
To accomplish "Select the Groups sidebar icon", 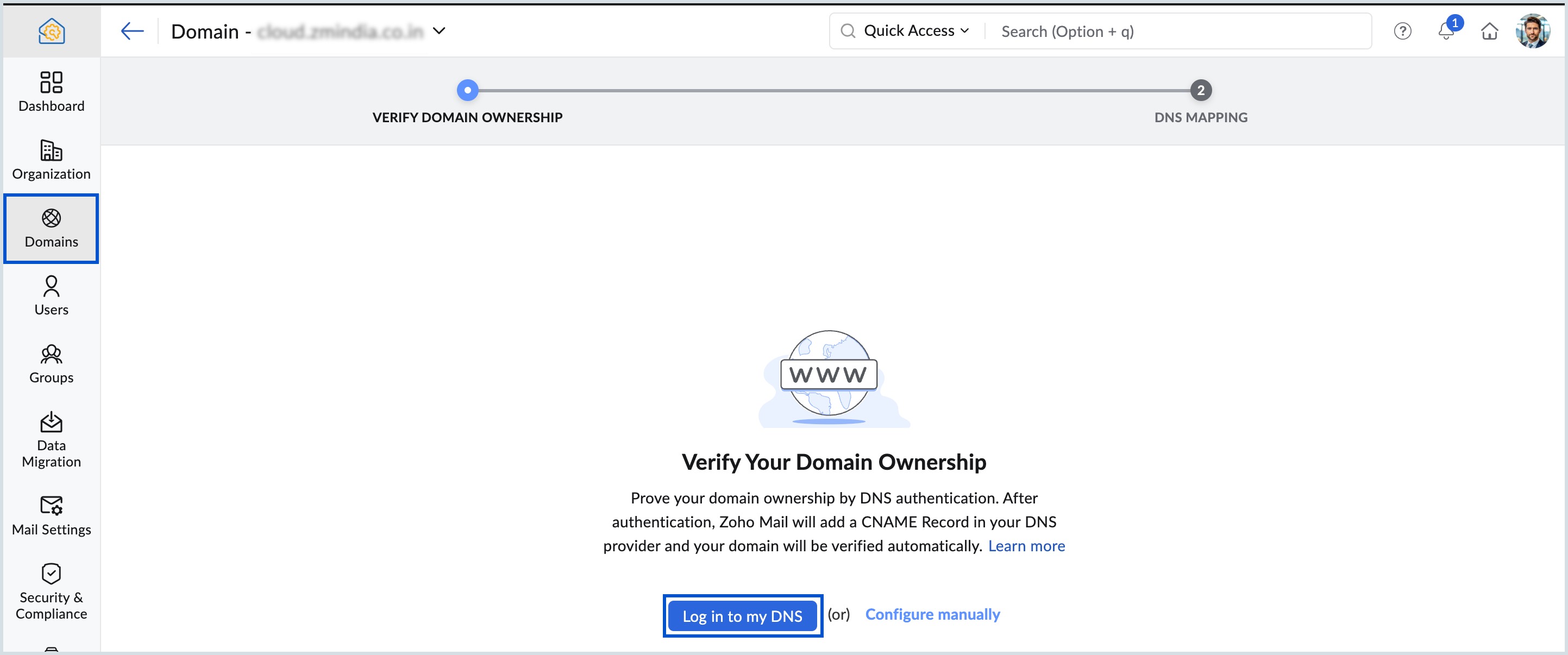I will click(51, 364).
